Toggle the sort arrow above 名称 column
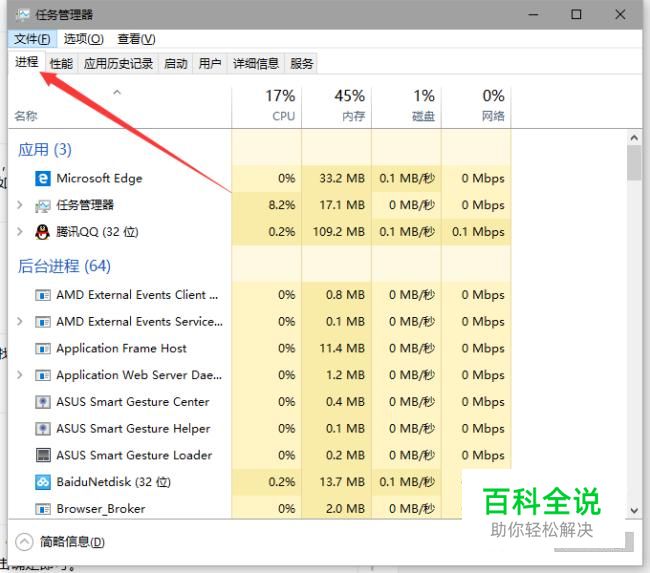This screenshot has height=573, width=650. click(x=117, y=92)
